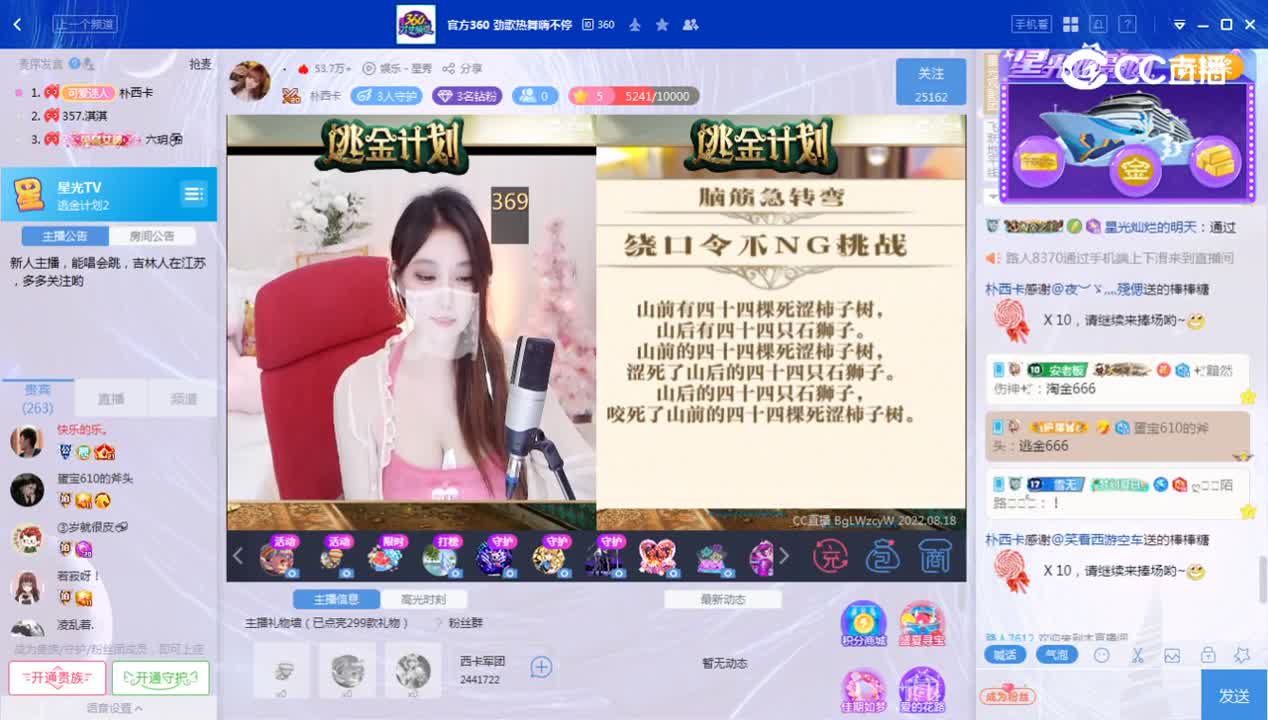Click the 成为粉丝 become fan button
1268x720 pixels.
point(1007,696)
